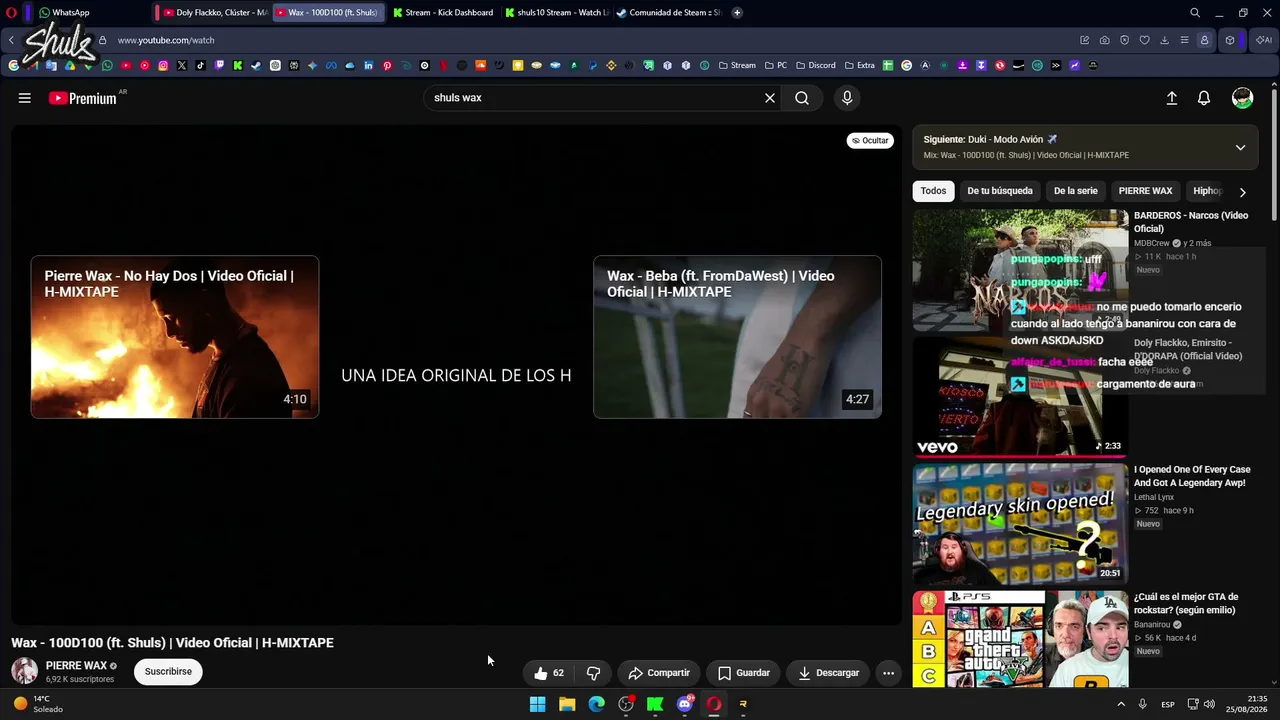Play end card Pierre Wax - No Hay Dos
Image resolution: width=1280 pixels, height=720 pixels.
tap(175, 337)
